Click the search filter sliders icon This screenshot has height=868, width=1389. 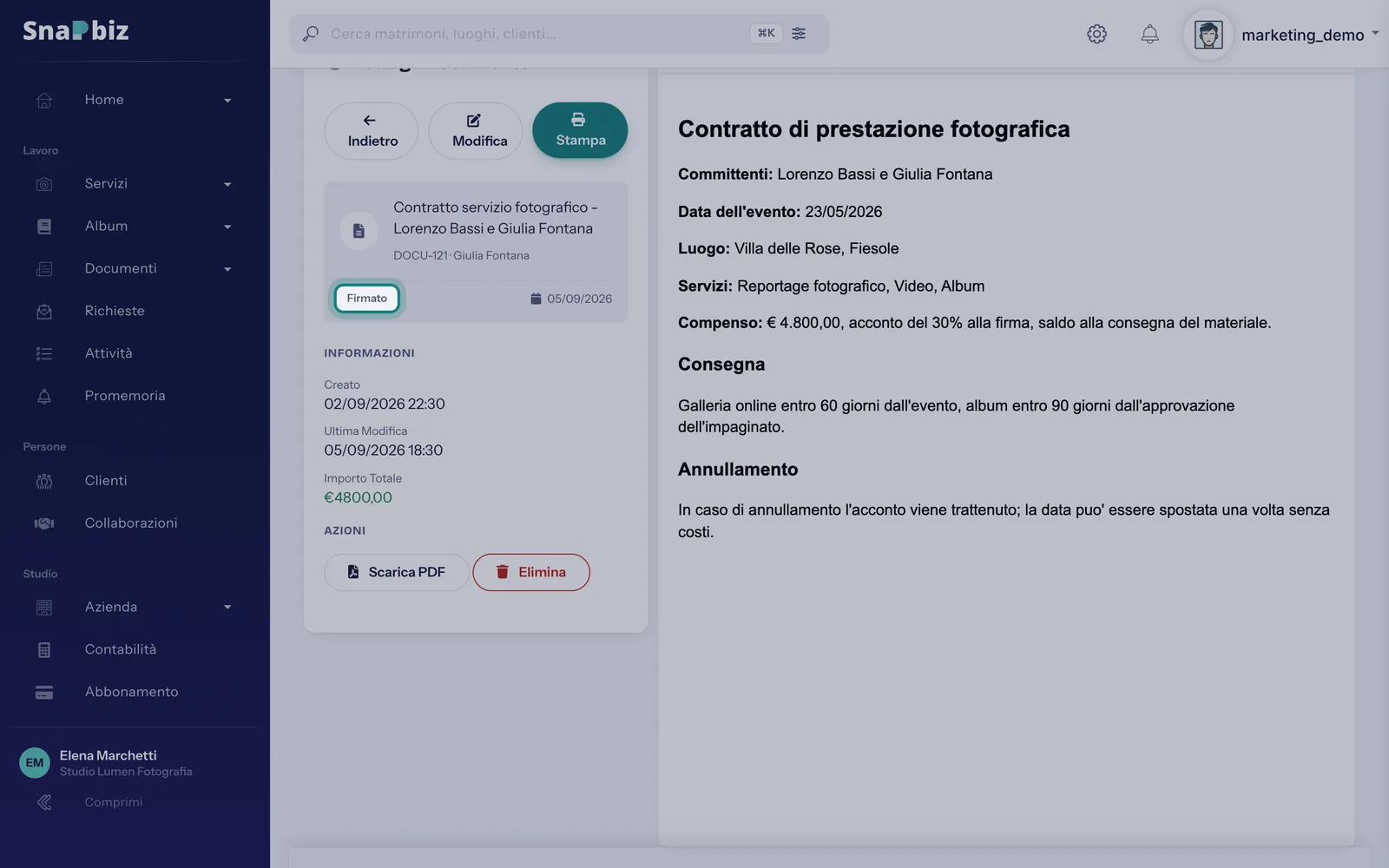coord(799,33)
